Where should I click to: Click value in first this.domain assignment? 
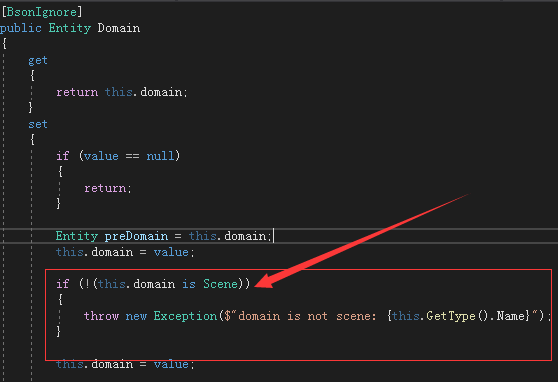click(171, 252)
